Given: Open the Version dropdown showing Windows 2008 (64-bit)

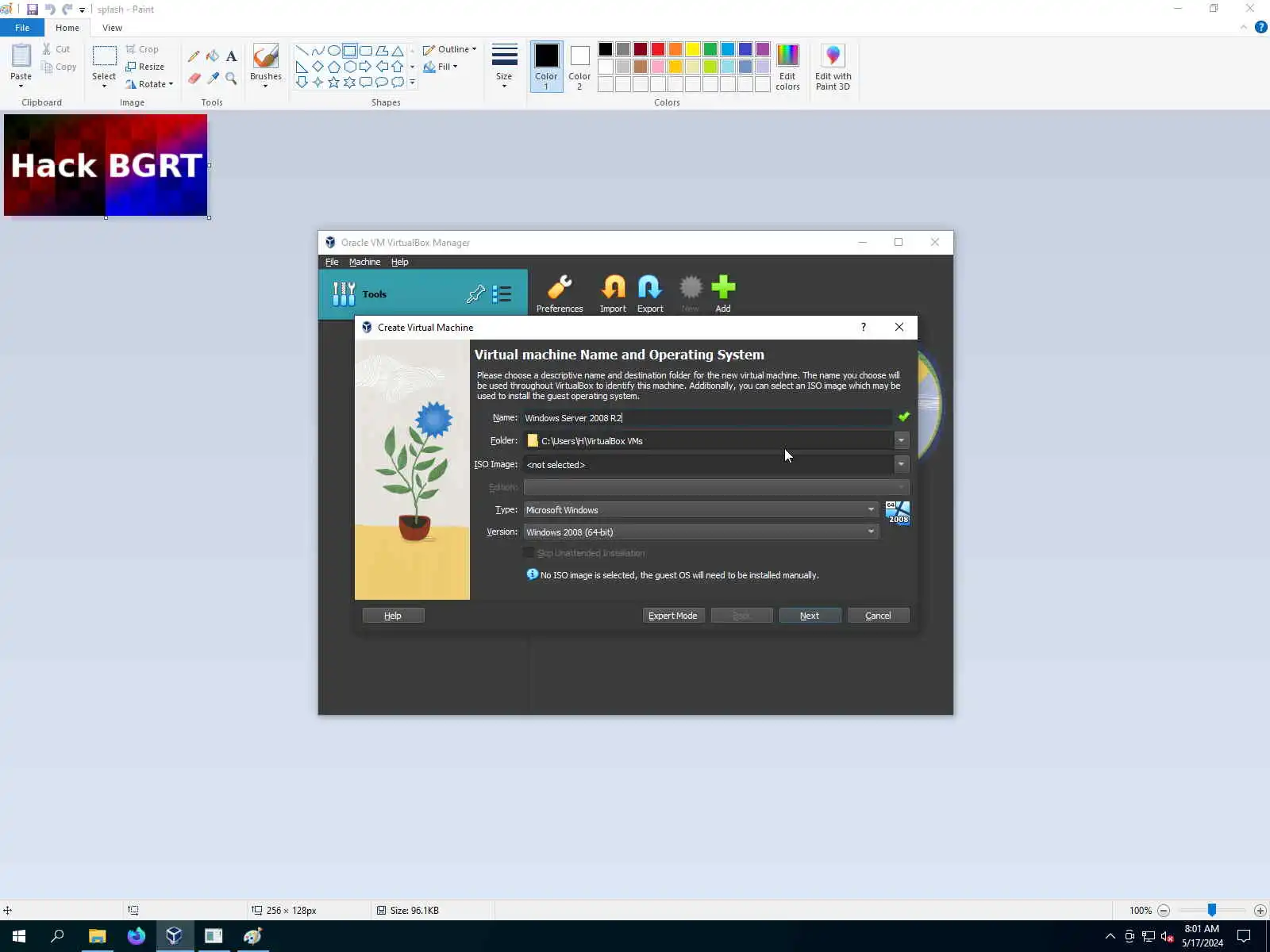Looking at the screenshot, I should (701, 532).
